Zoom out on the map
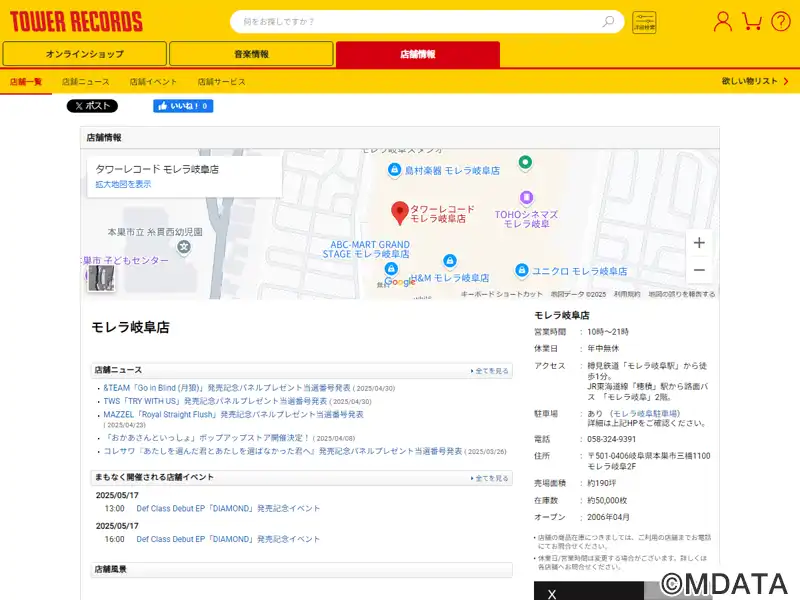This screenshot has width=800, height=600. [699, 270]
